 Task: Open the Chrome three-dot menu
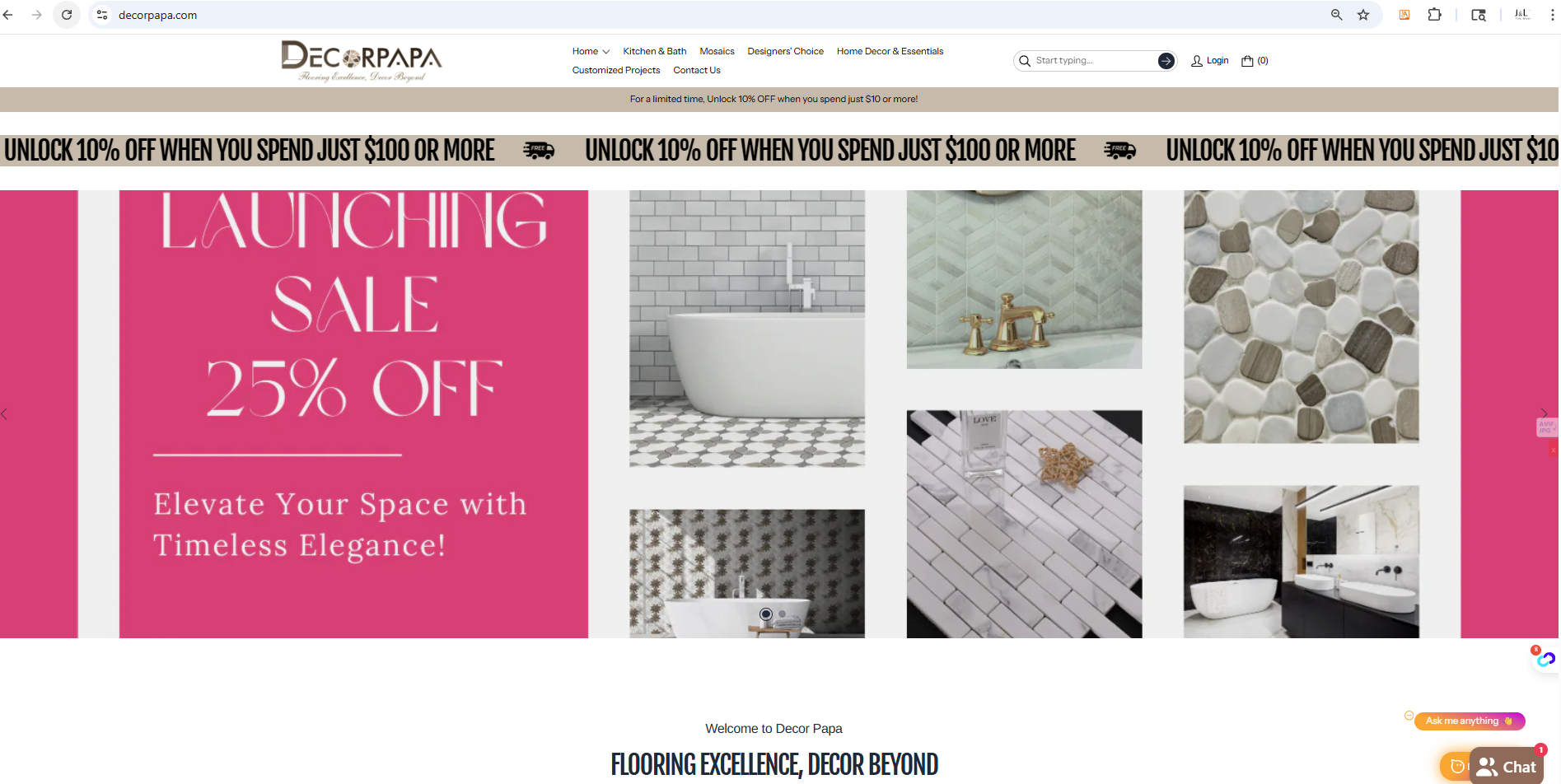[1552, 15]
